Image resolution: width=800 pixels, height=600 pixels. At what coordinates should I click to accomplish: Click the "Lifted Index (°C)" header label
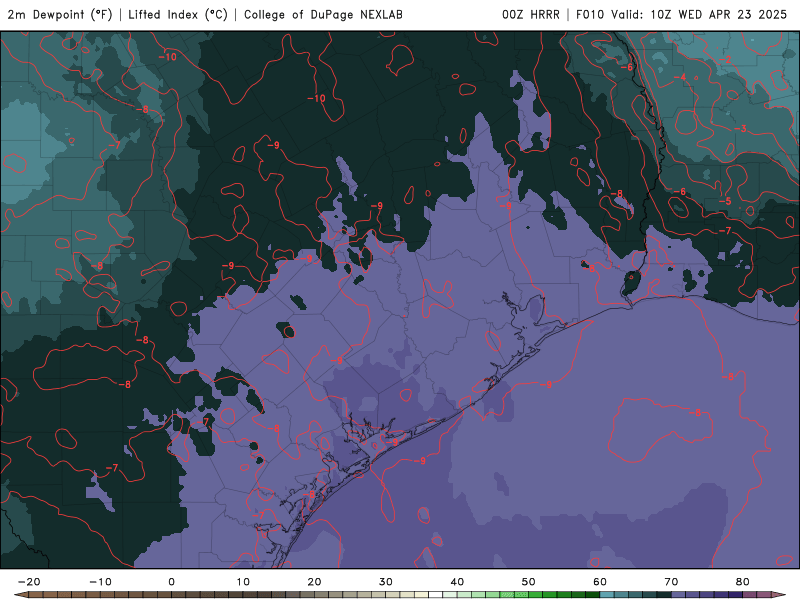pyautogui.click(x=178, y=15)
